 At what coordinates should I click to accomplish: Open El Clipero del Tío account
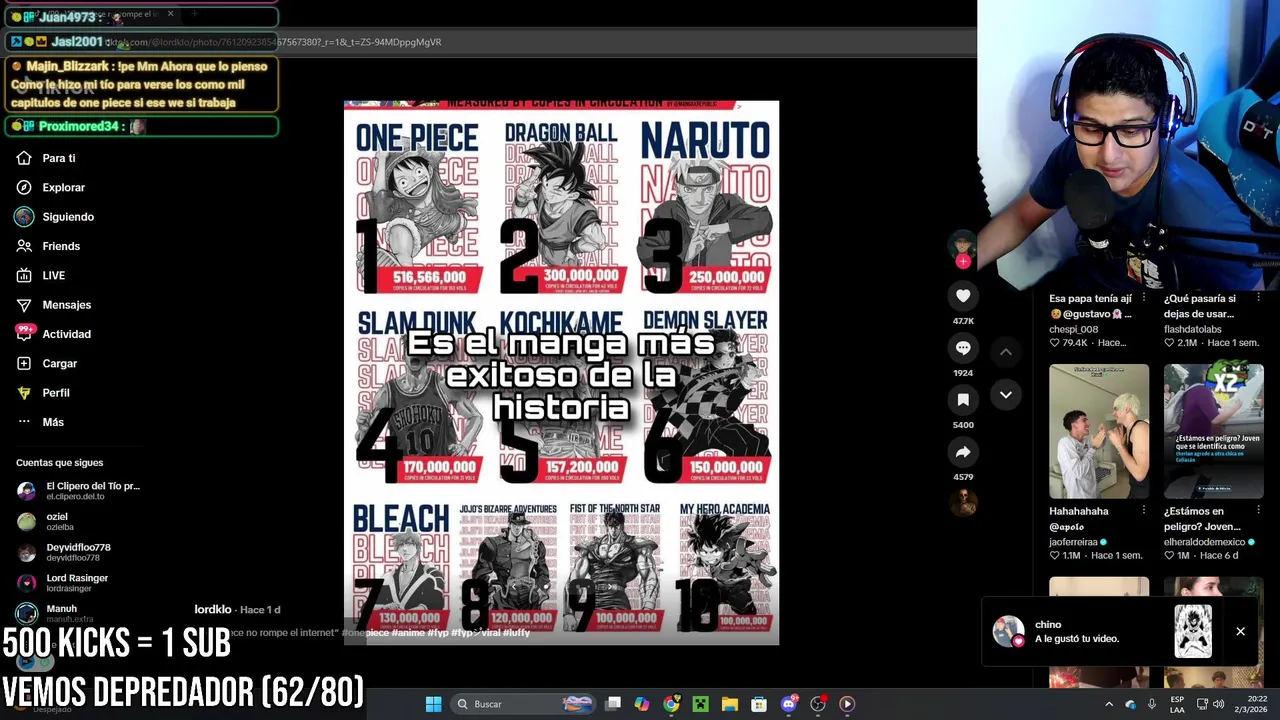point(79,491)
